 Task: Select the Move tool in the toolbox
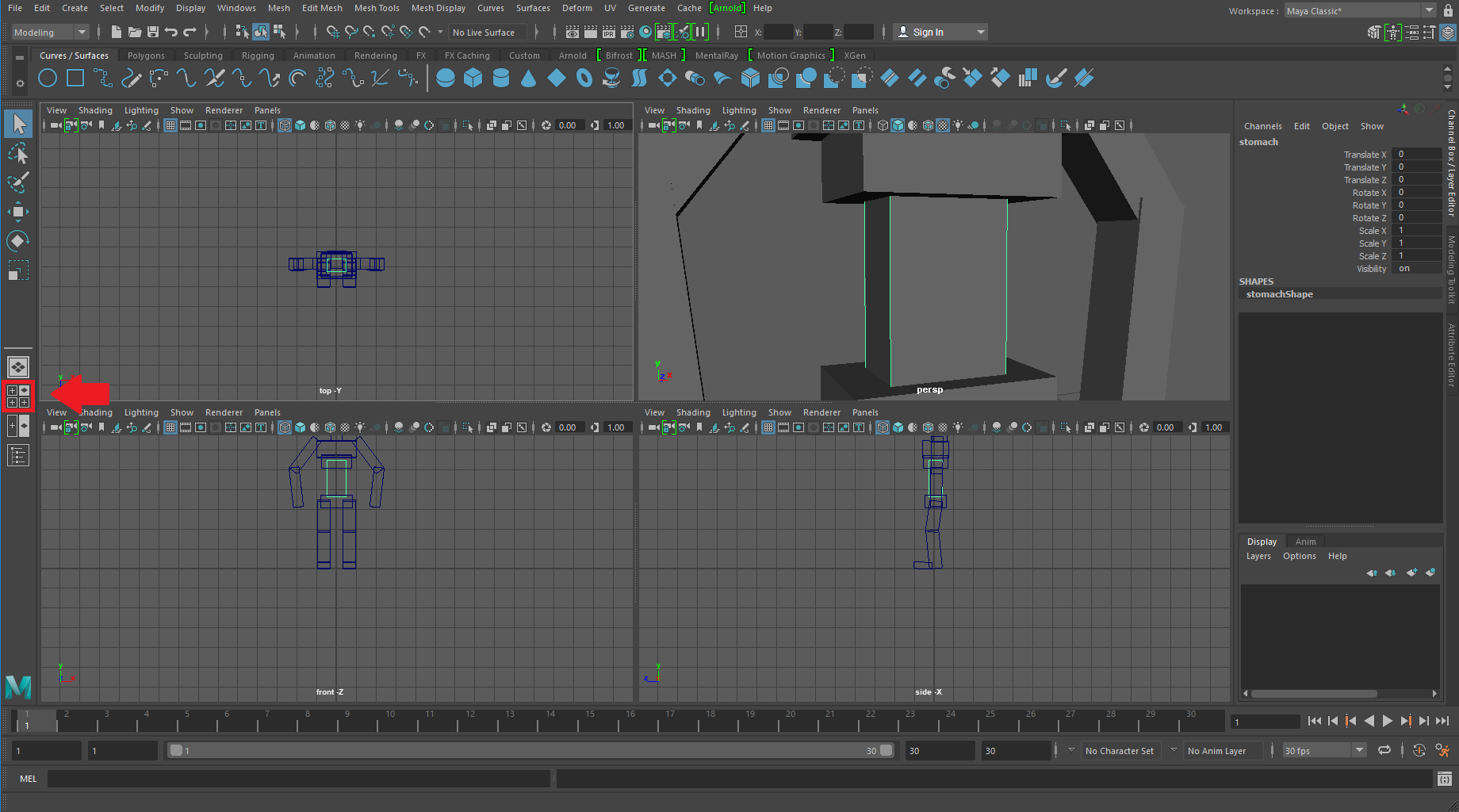coord(18,212)
